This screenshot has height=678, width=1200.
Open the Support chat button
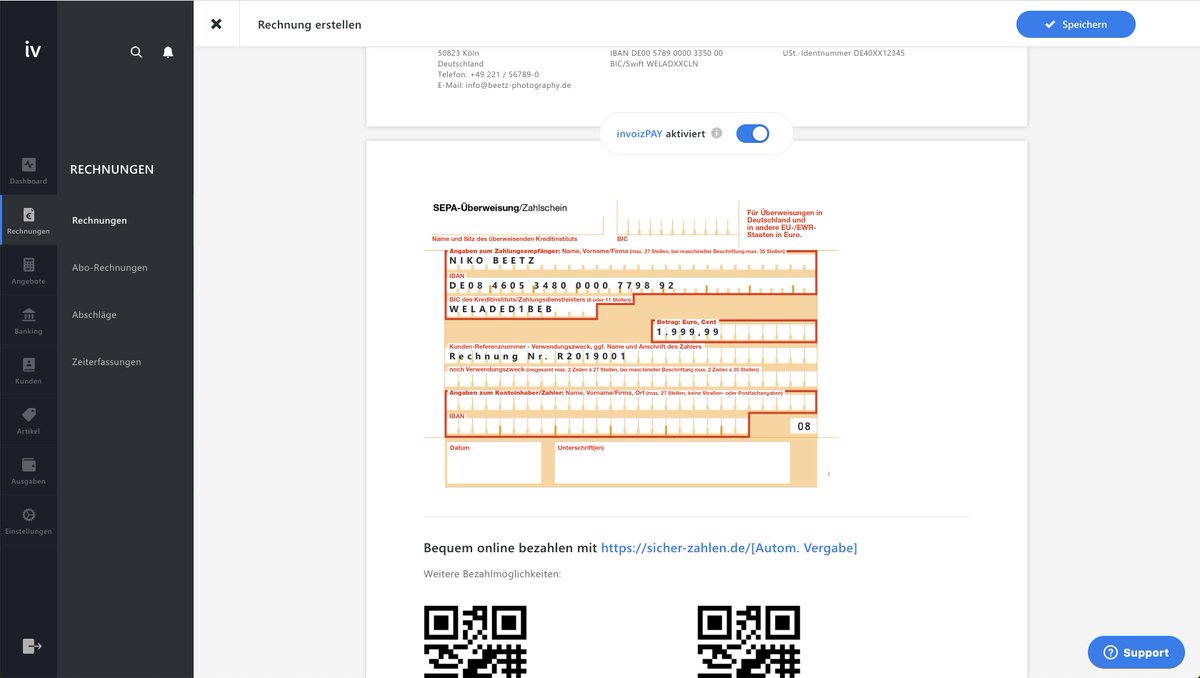point(1136,652)
